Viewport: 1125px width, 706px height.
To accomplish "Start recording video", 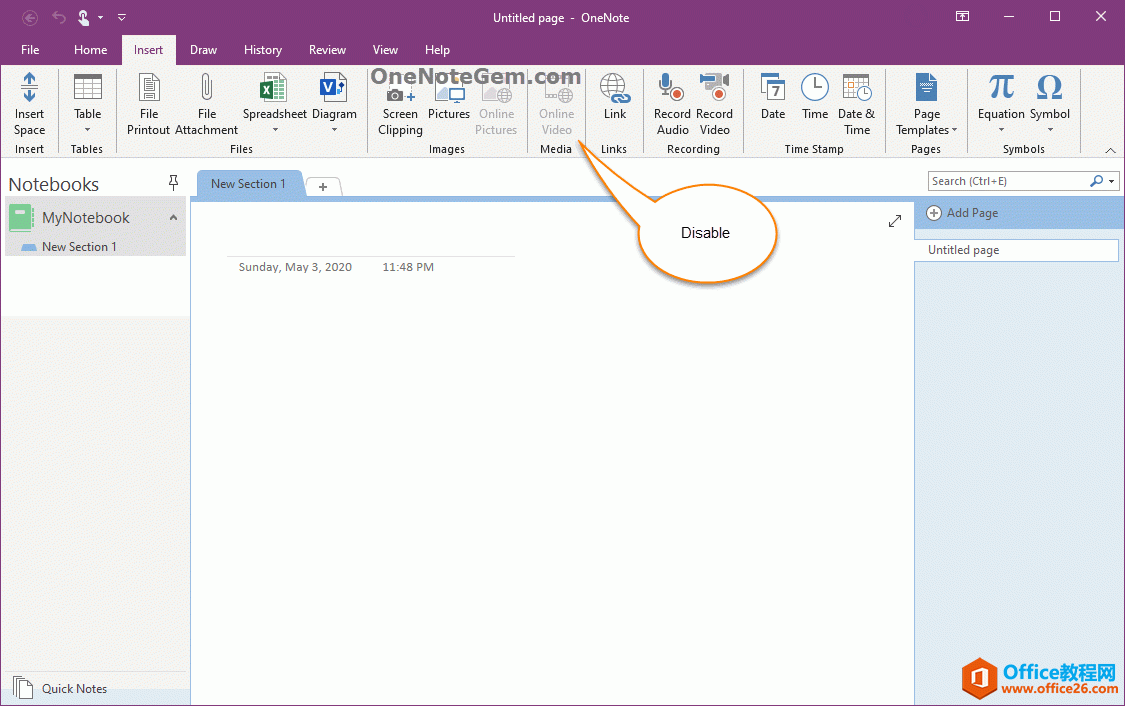I will click(713, 103).
